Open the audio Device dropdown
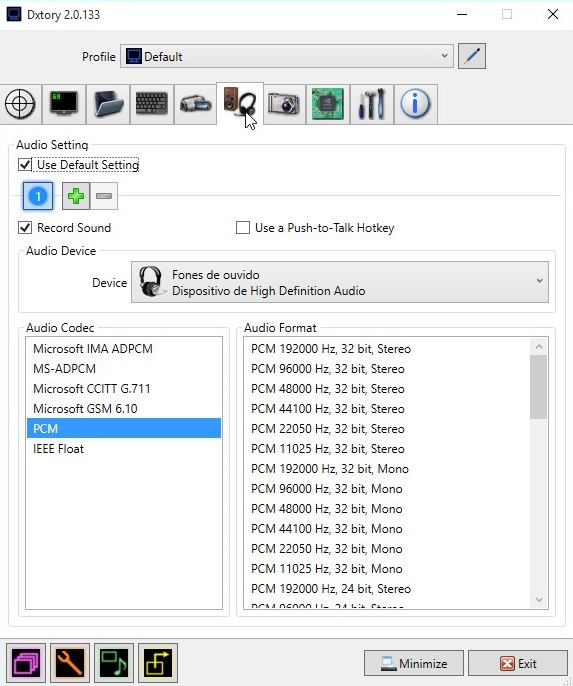Screen dimensions: 573x686 340,282
